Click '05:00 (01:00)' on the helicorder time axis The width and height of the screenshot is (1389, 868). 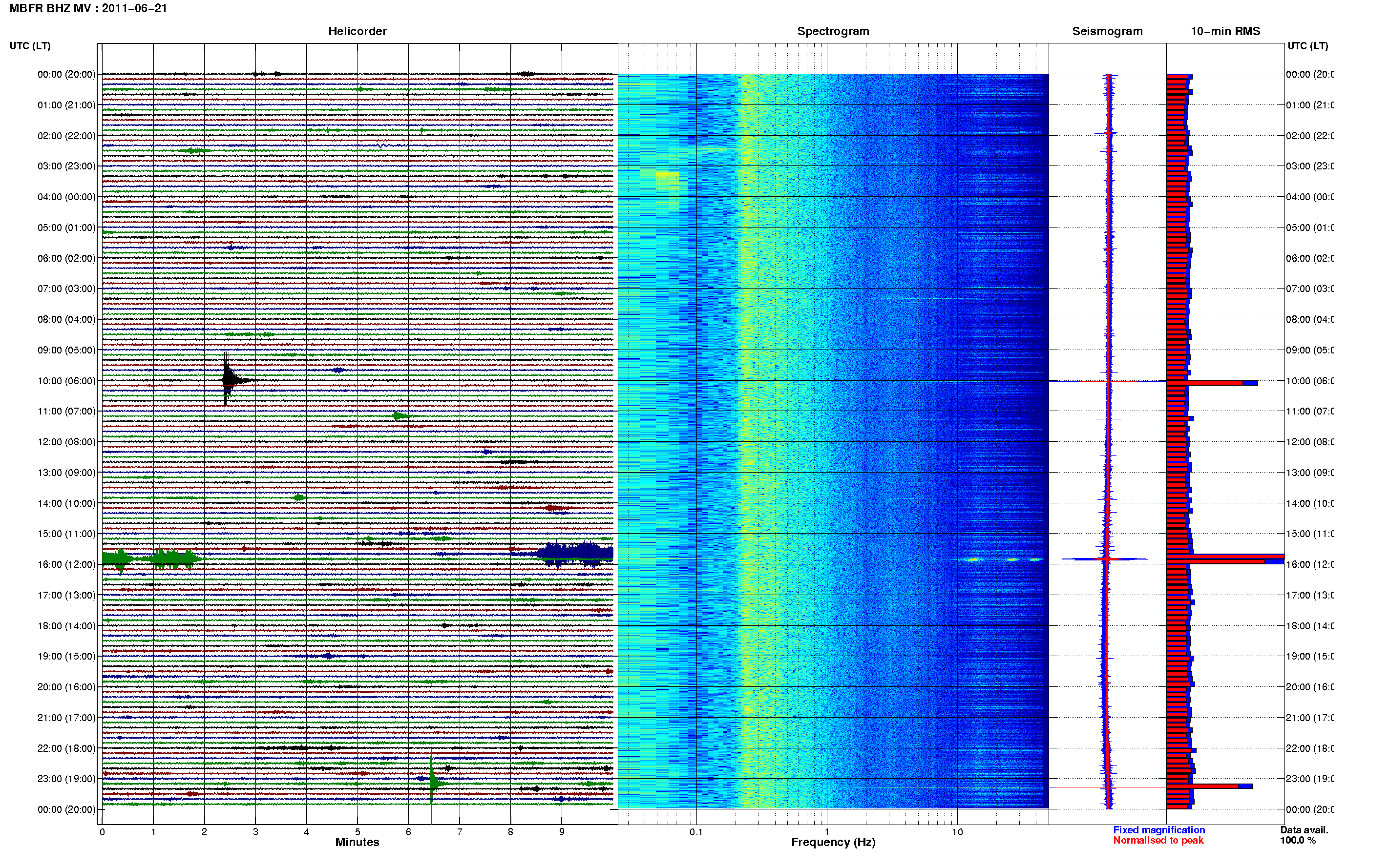click(x=66, y=227)
